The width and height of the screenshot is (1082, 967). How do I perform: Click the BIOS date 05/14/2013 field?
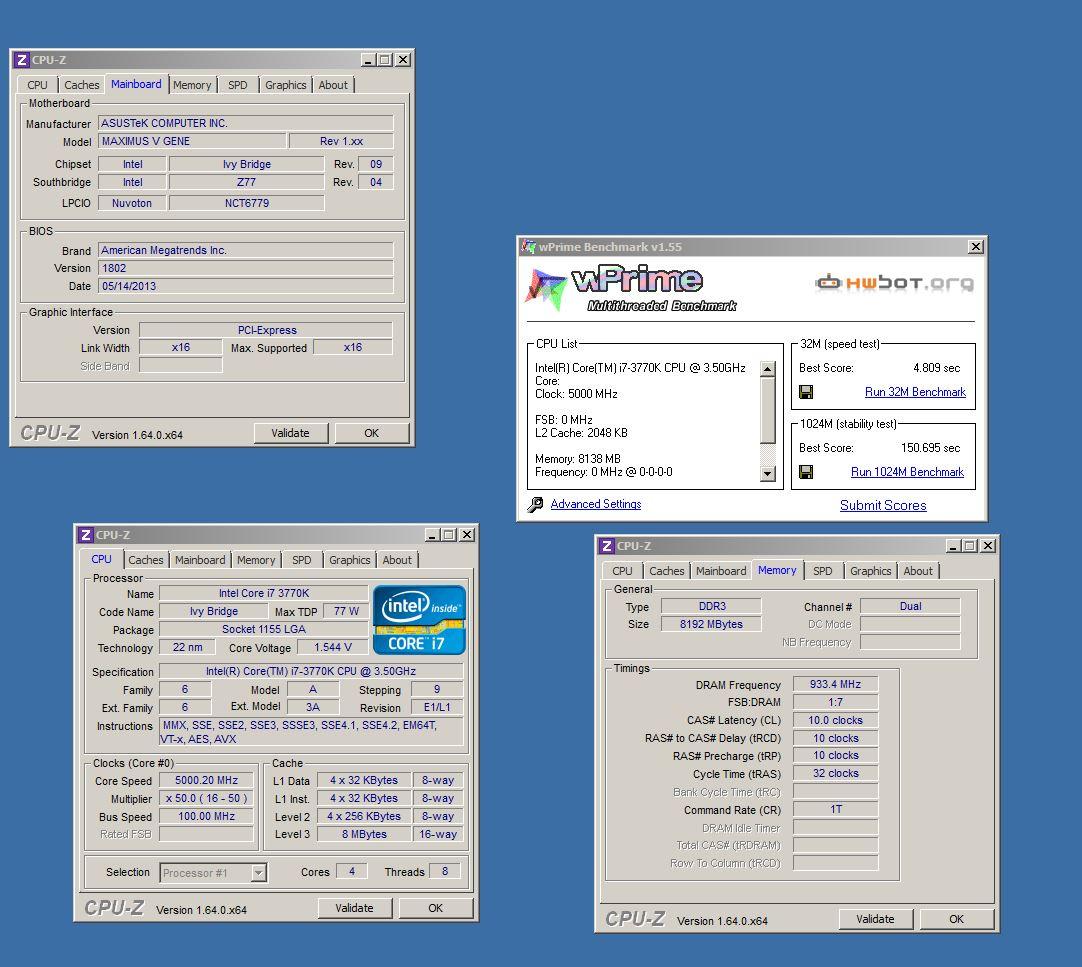(x=246, y=286)
